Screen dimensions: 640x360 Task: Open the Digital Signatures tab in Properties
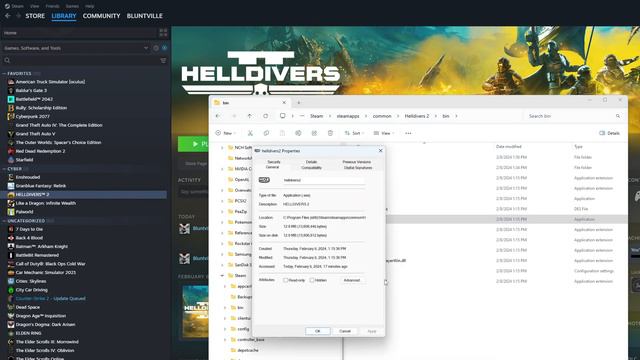[358, 168]
